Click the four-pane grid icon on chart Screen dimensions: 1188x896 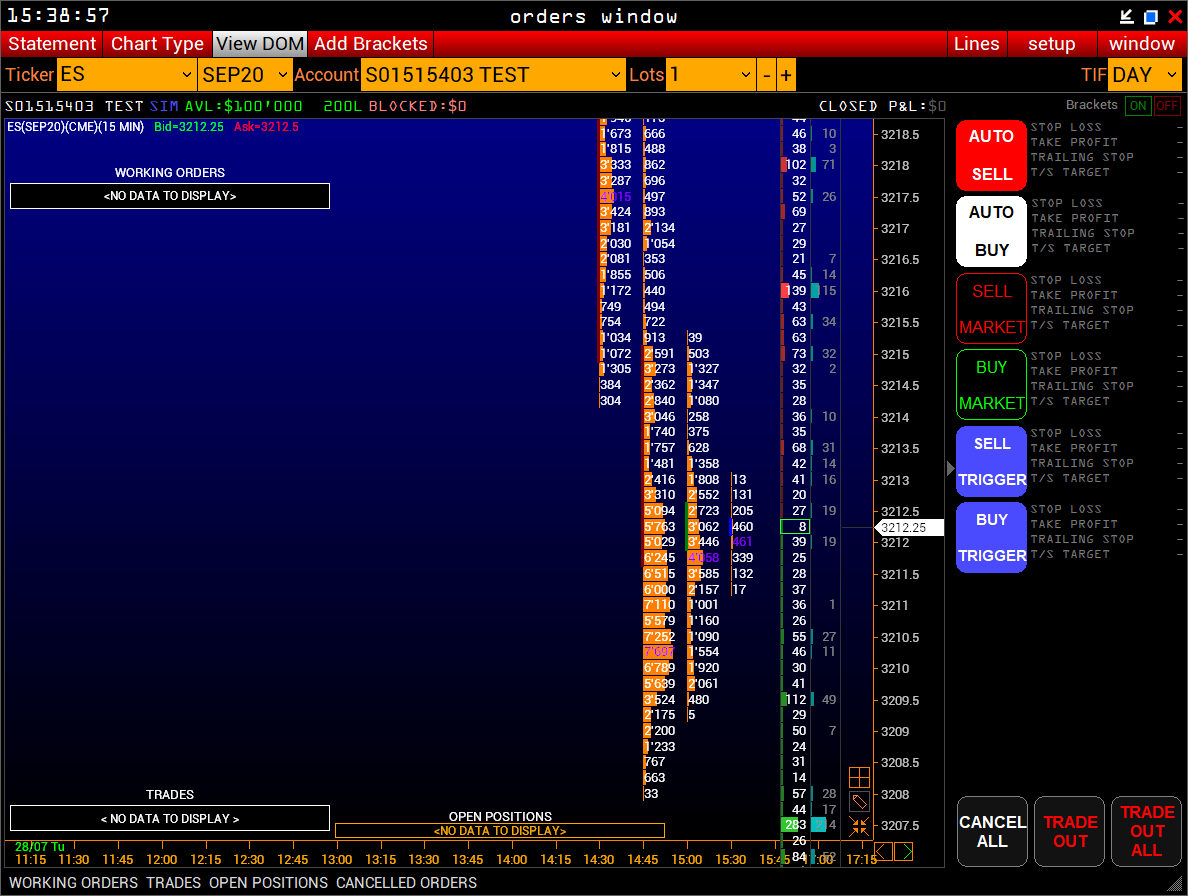coord(859,777)
